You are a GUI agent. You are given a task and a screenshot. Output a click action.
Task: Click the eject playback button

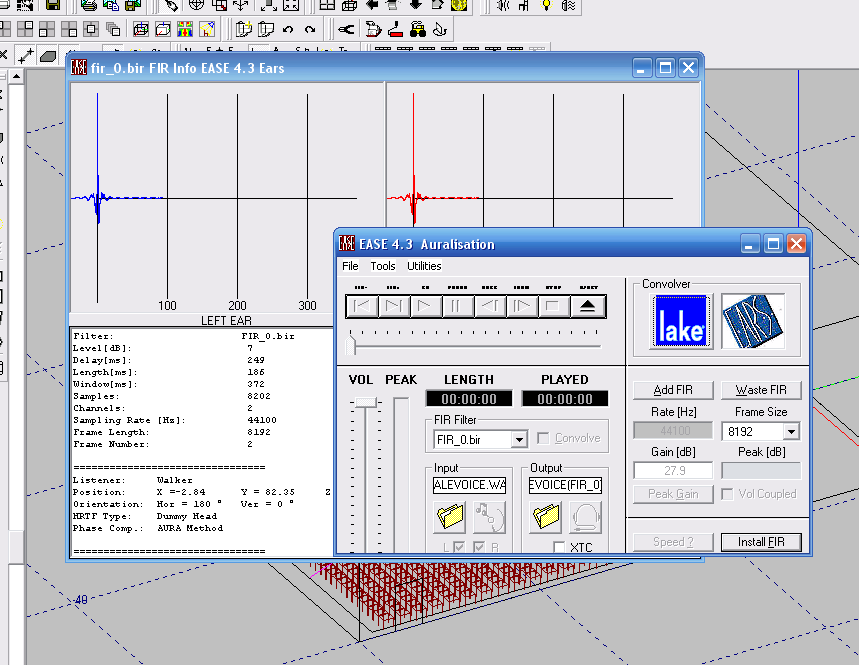pyautogui.click(x=588, y=306)
